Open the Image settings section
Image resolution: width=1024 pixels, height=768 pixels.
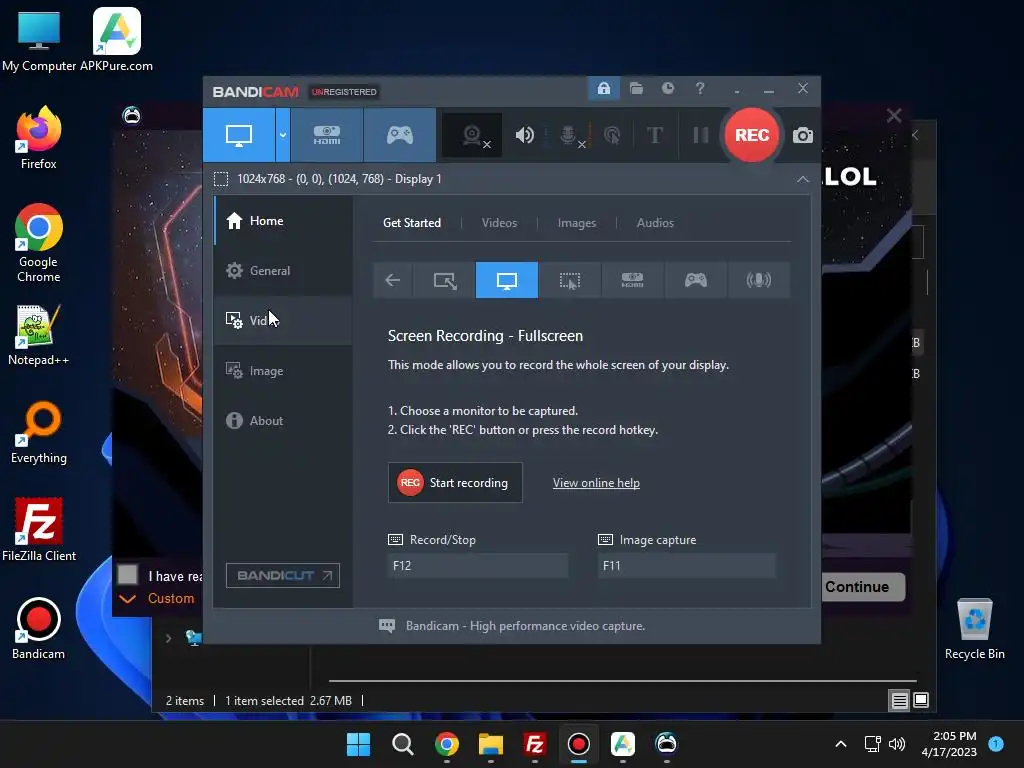click(x=283, y=370)
